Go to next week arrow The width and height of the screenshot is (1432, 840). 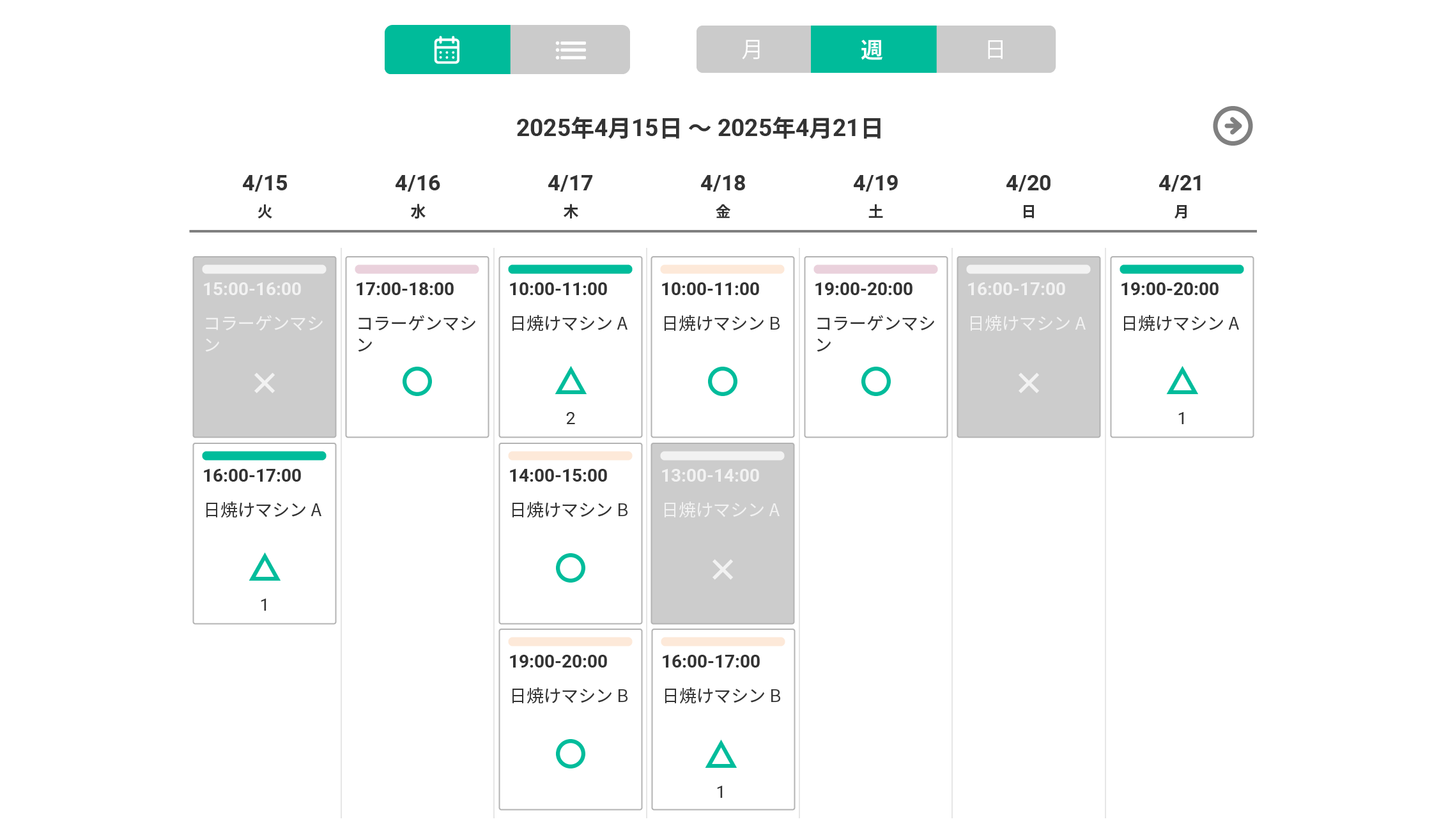(1232, 126)
